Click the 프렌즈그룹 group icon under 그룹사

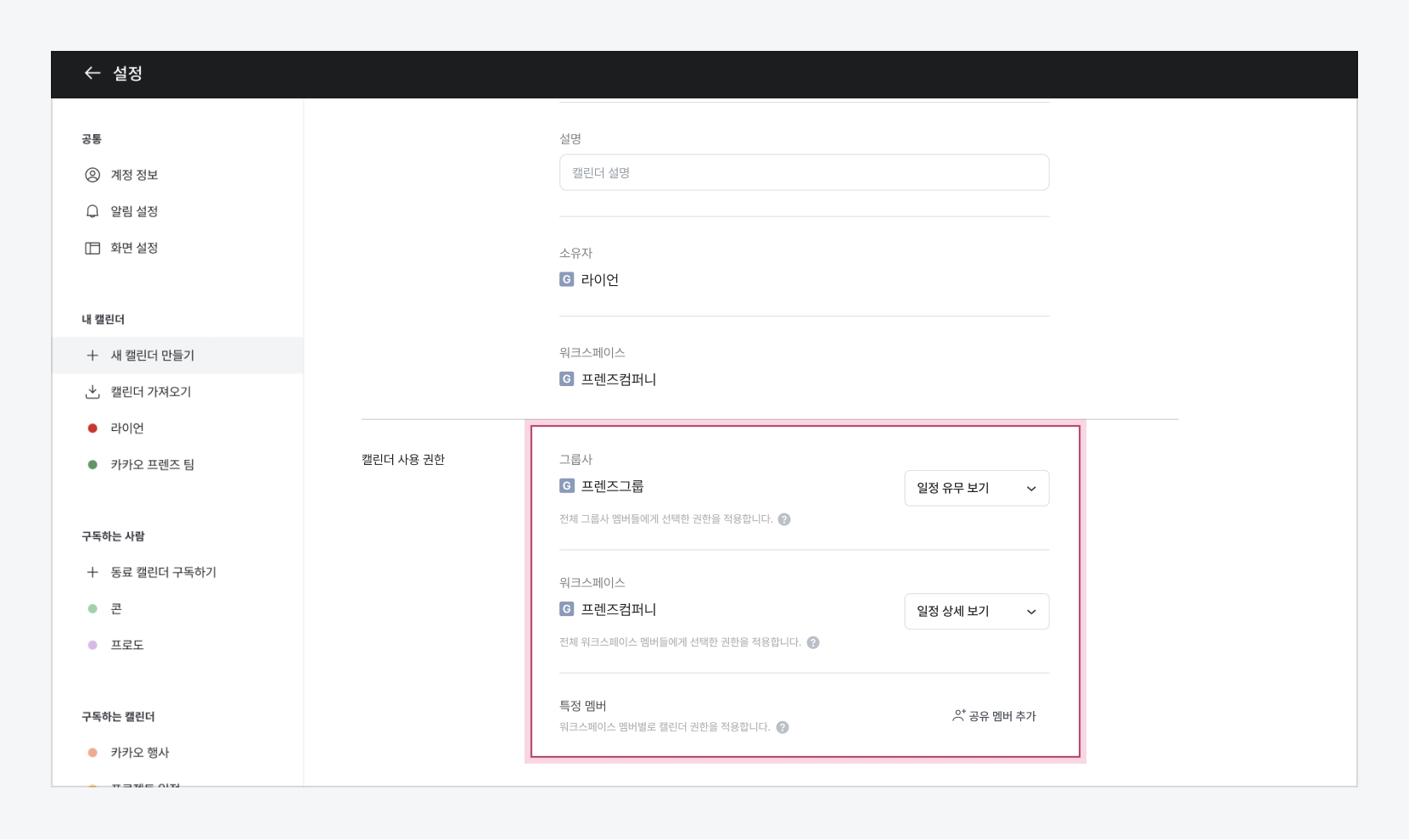(567, 486)
